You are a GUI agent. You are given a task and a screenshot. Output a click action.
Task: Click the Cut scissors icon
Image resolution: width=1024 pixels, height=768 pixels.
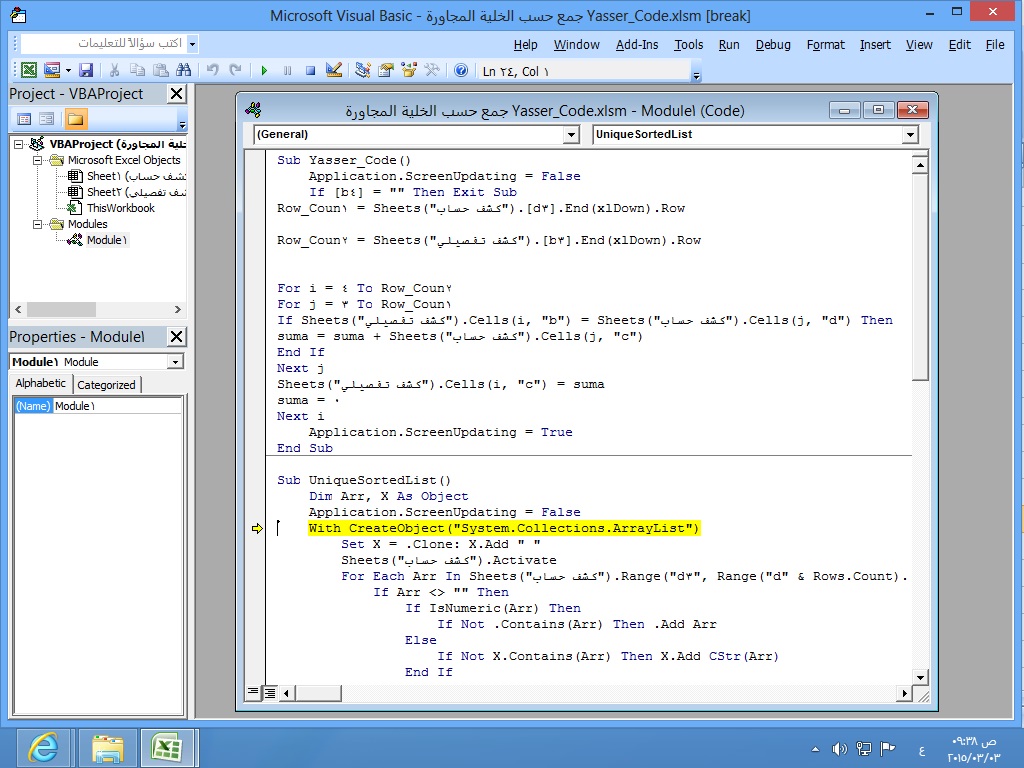click(x=114, y=71)
